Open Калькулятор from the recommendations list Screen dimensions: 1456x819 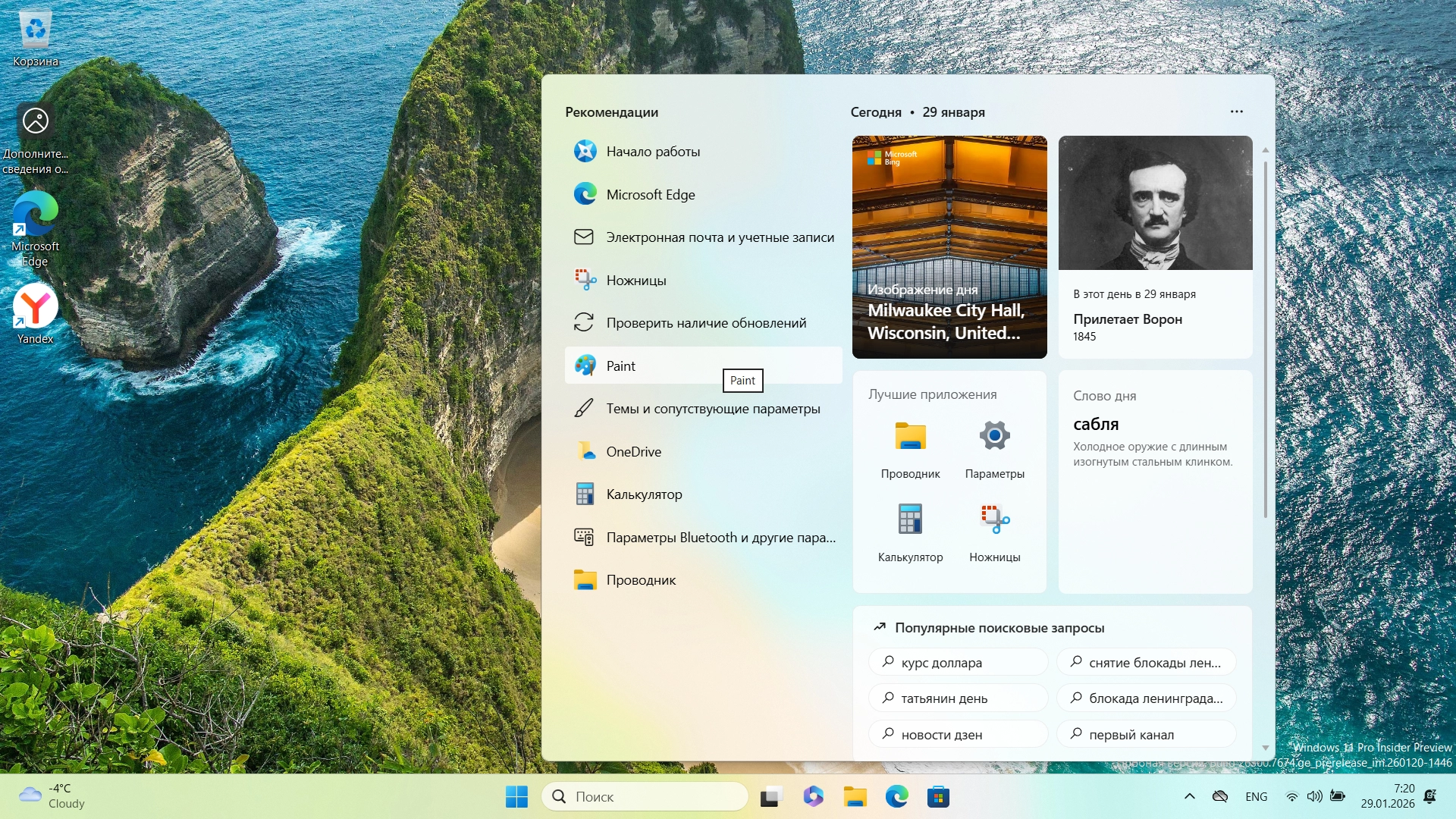(643, 494)
